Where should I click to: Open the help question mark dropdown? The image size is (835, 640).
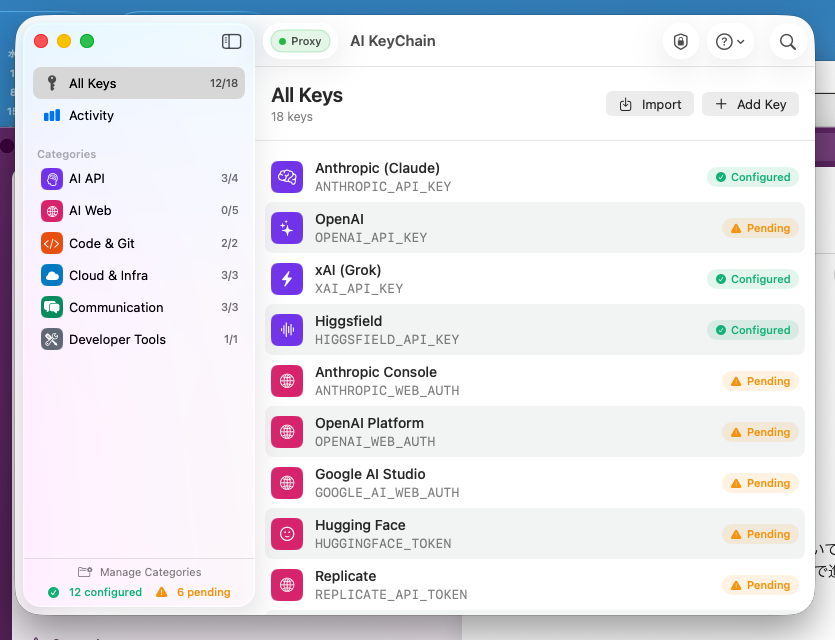(x=727, y=41)
